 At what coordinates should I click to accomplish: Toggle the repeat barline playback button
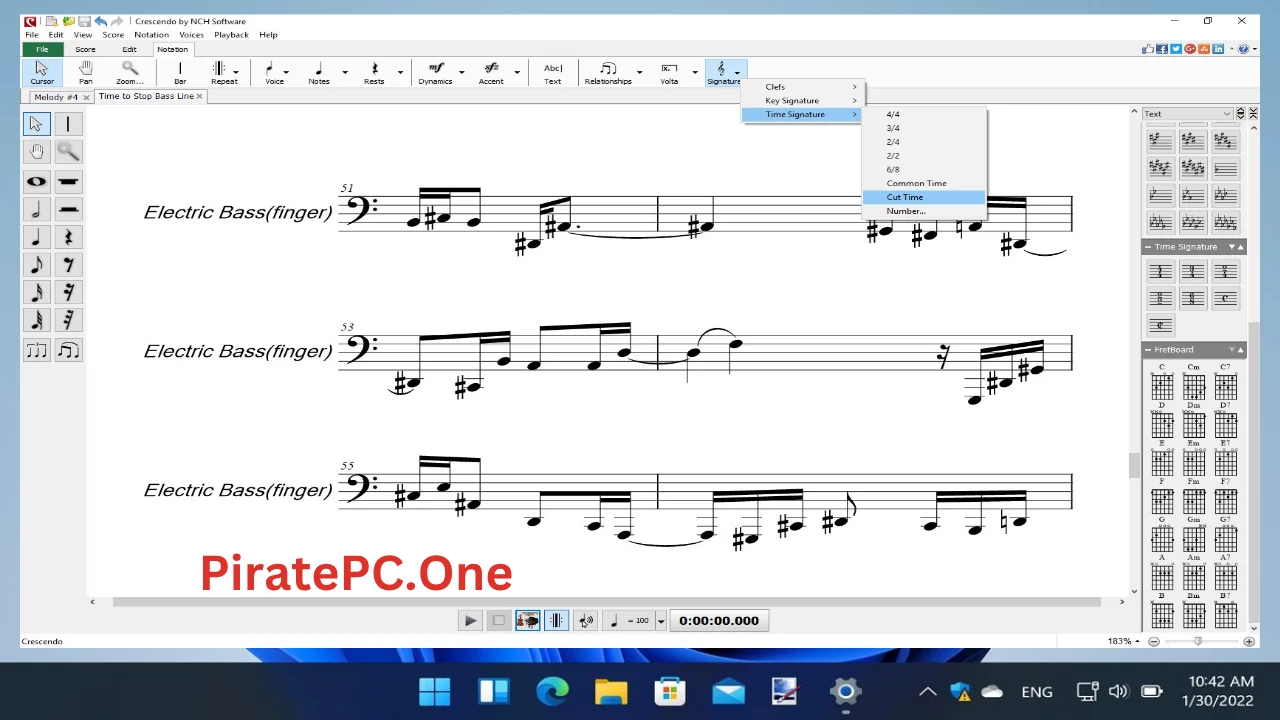point(557,620)
